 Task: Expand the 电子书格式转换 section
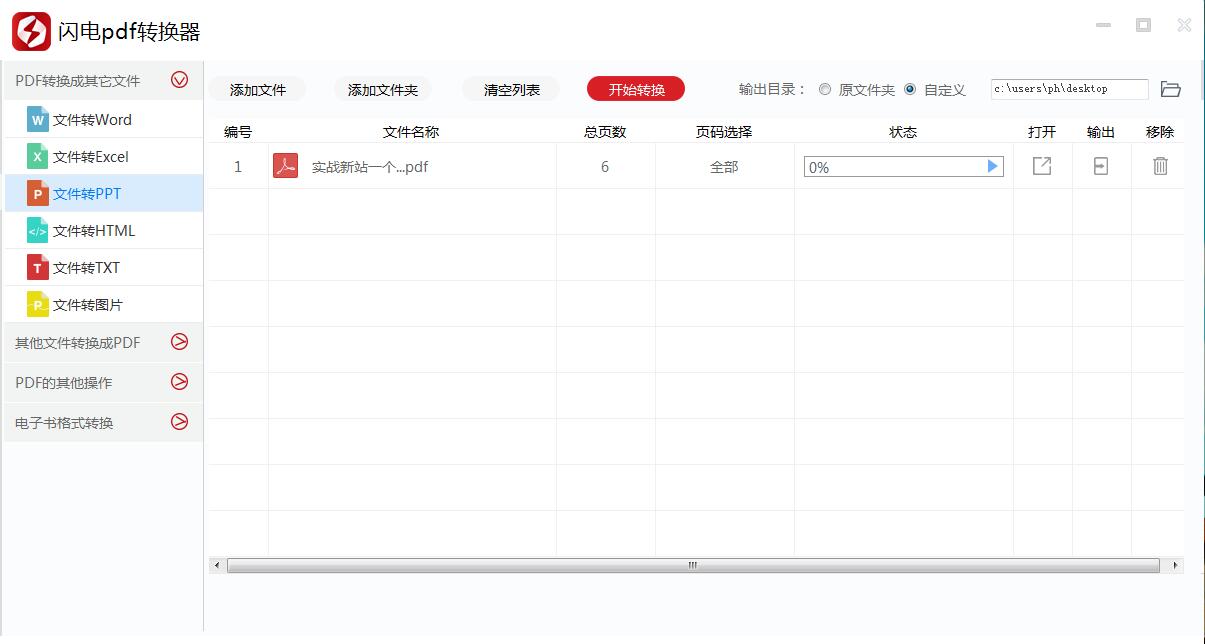[179, 422]
